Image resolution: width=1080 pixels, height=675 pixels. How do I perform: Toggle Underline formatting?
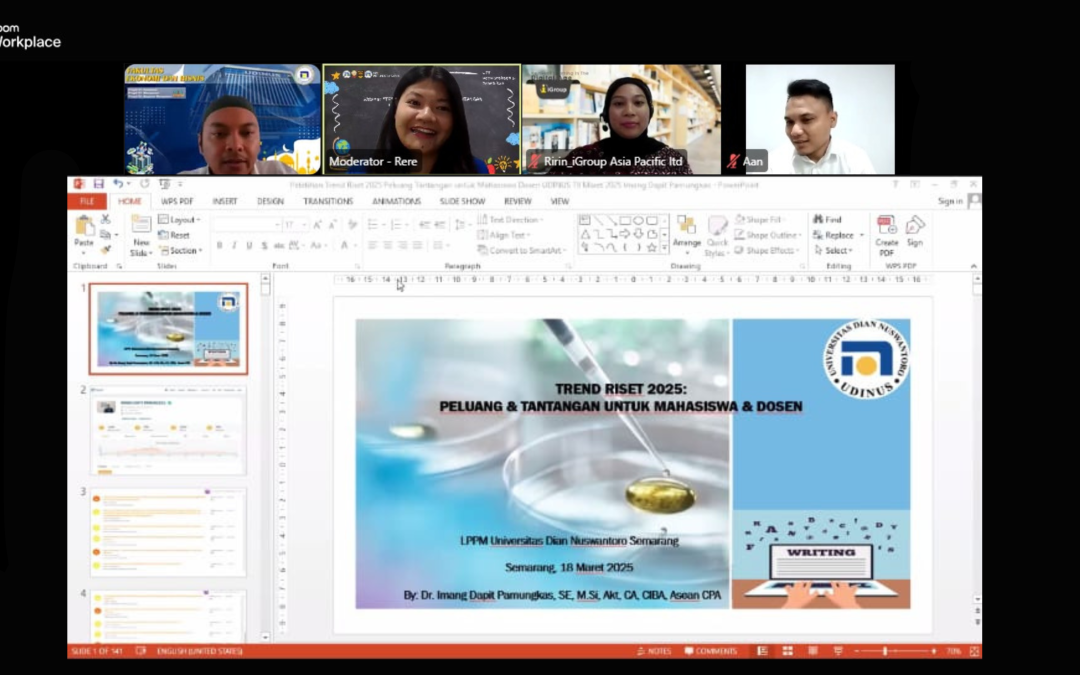pyautogui.click(x=249, y=245)
